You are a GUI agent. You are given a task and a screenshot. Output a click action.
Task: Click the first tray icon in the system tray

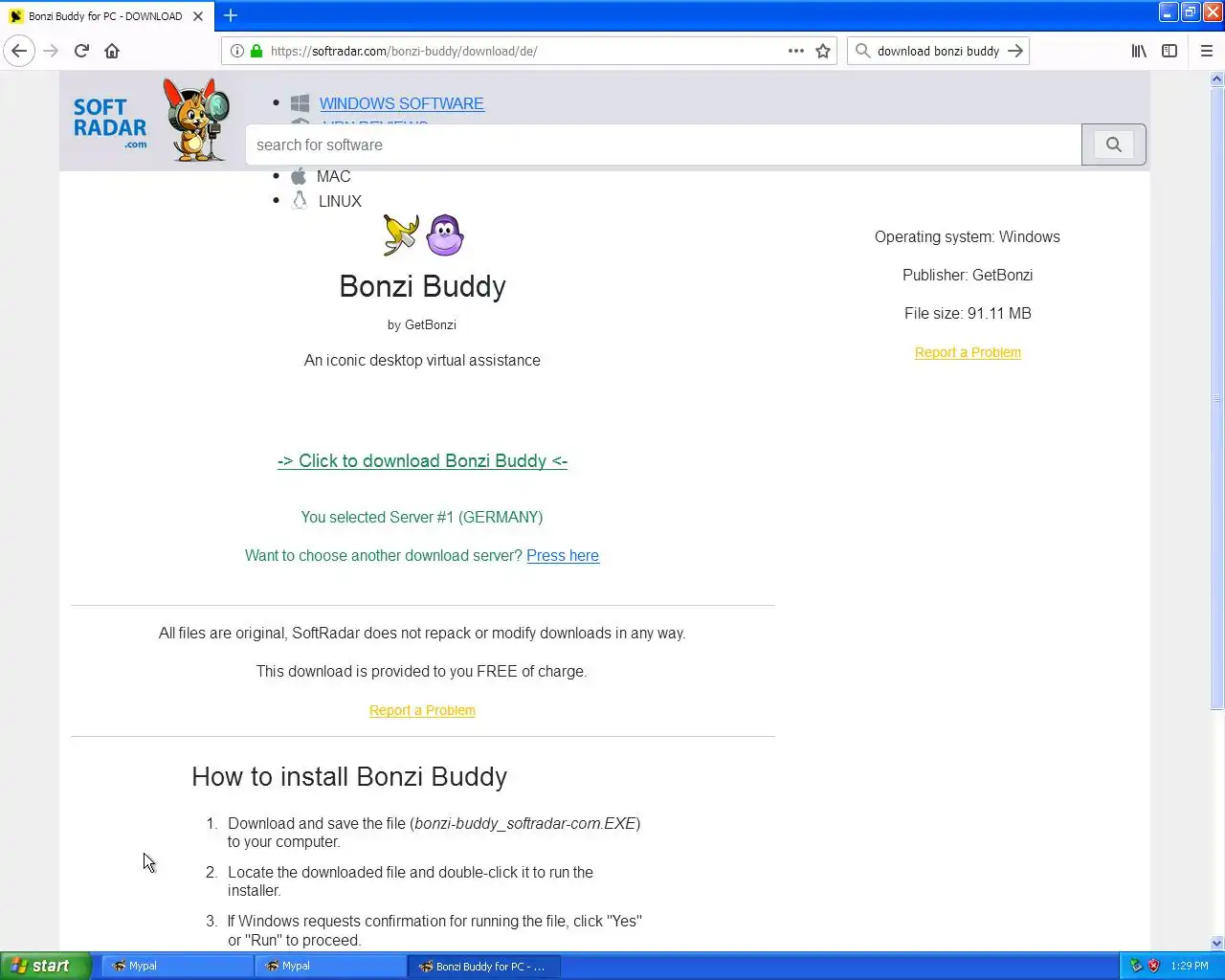point(1136,966)
